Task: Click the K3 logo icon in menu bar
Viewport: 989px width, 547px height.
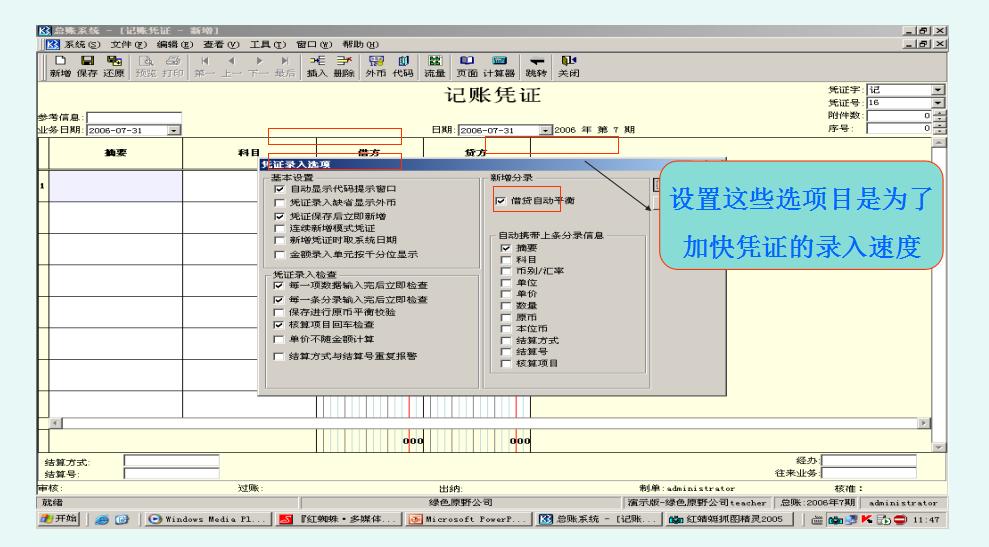Action: point(53,44)
